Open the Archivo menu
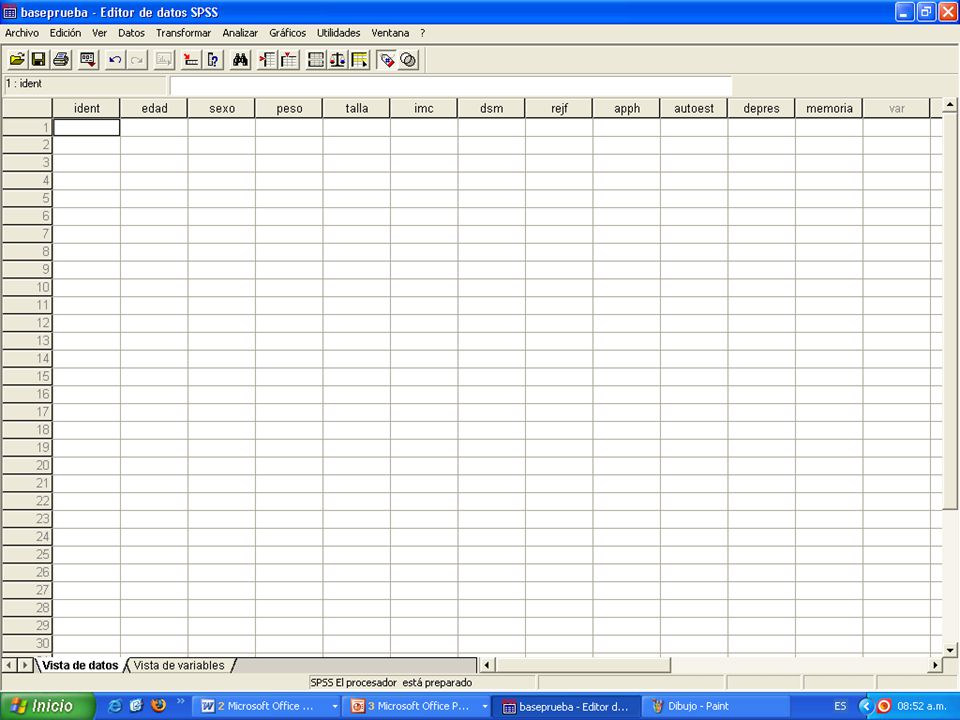 pyautogui.click(x=21, y=33)
